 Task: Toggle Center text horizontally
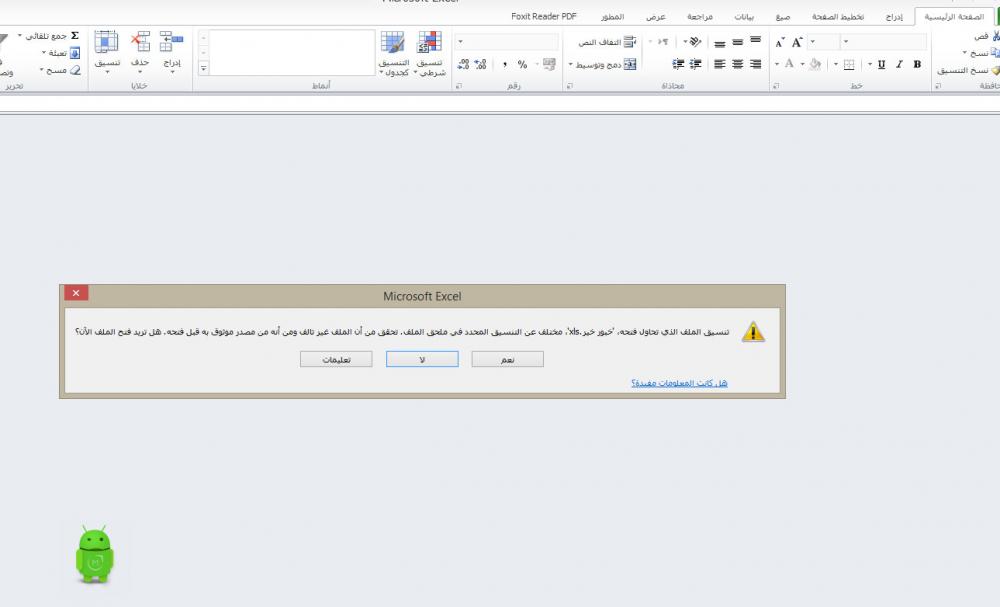click(737, 64)
